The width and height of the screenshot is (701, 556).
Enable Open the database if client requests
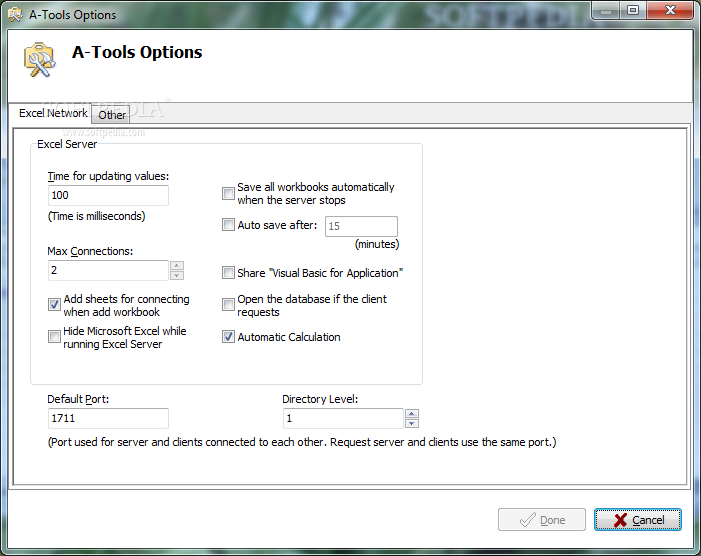228,304
